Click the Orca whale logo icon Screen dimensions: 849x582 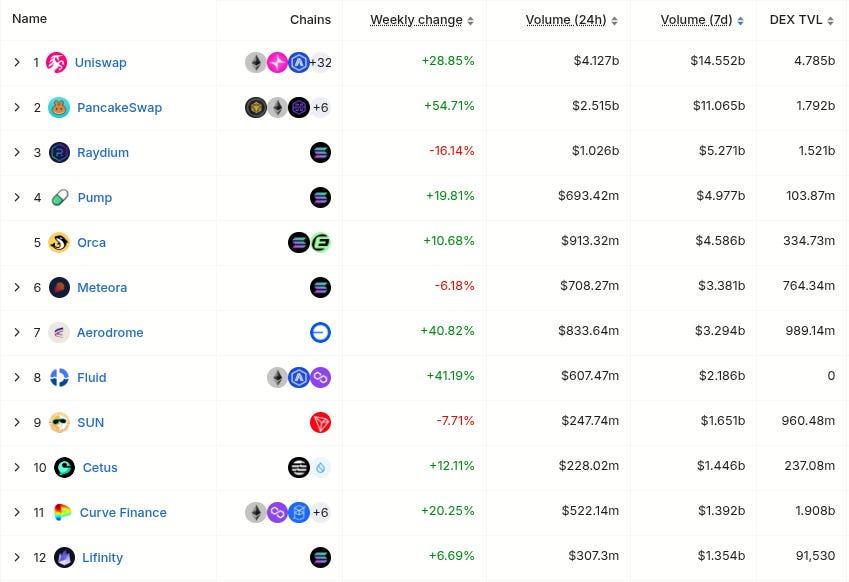(59, 243)
